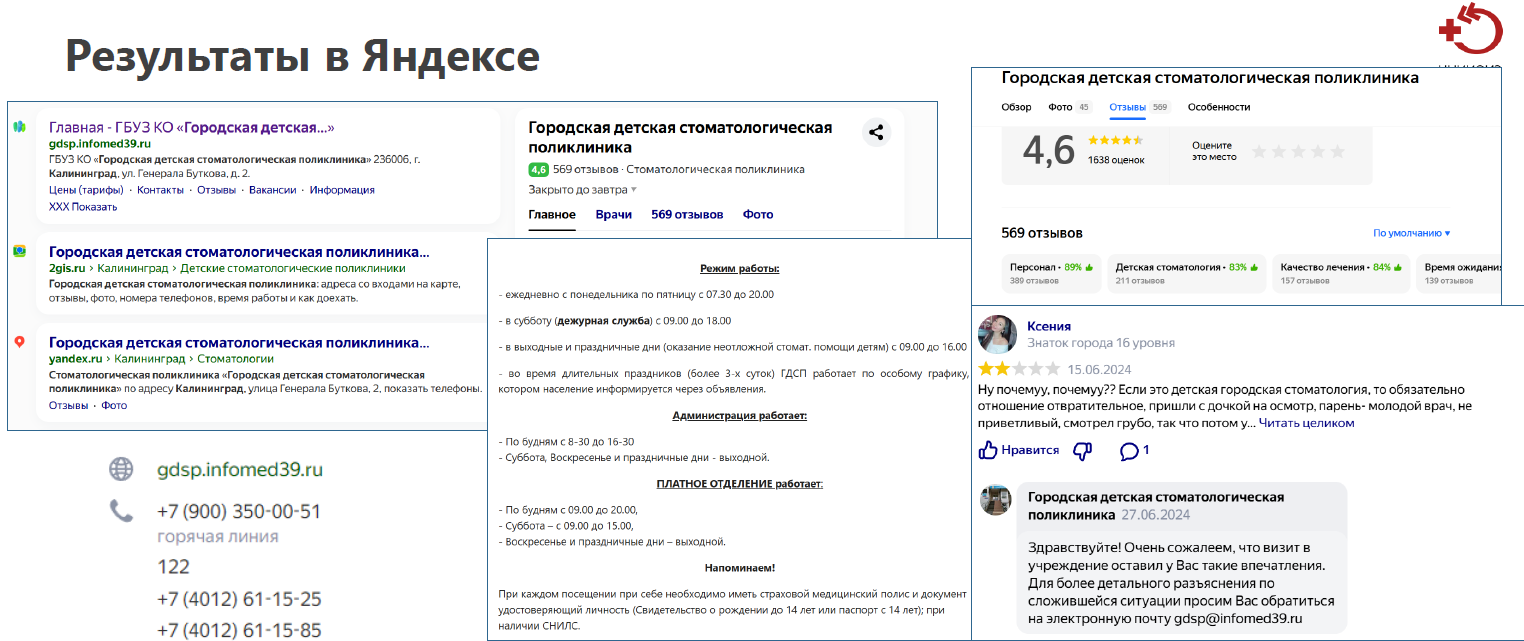Select the 'Отзывы 569' tab in the reviews panel
The width and height of the screenshot is (1524, 641).
click(x=1139, y=107)
